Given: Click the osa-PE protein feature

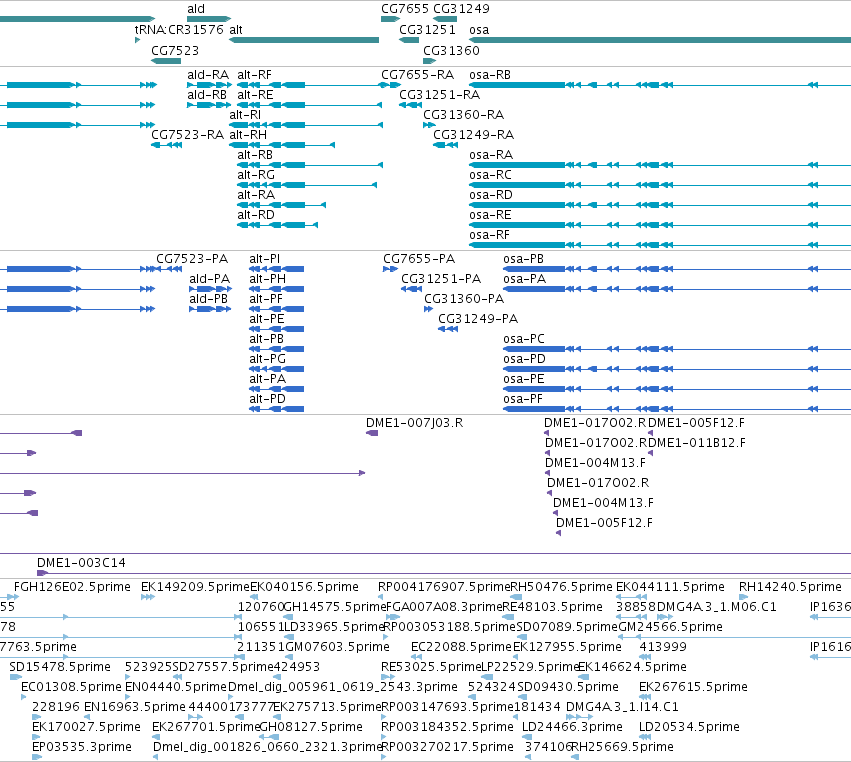Looking at the screenshot, I should point(677,389).
